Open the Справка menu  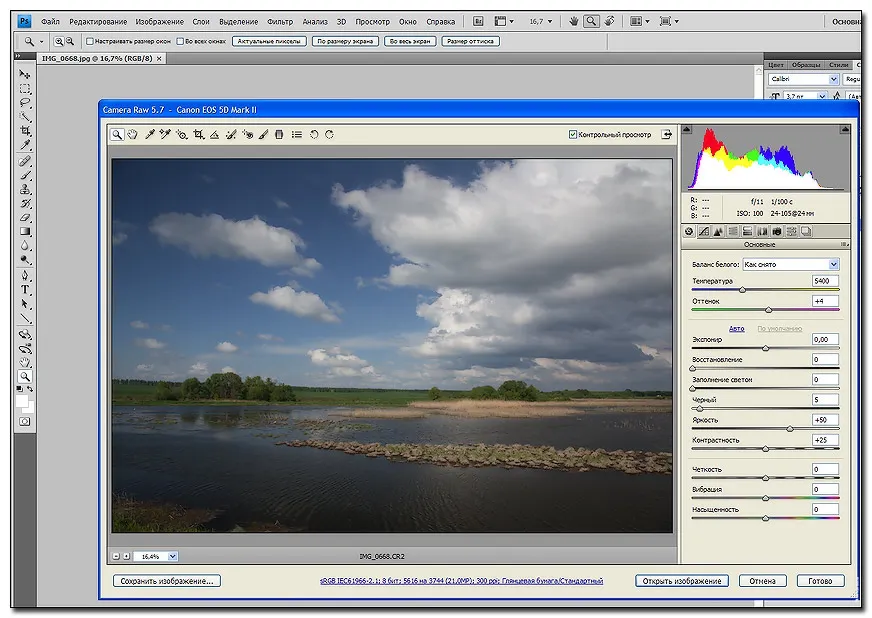[x=440, y=22]
